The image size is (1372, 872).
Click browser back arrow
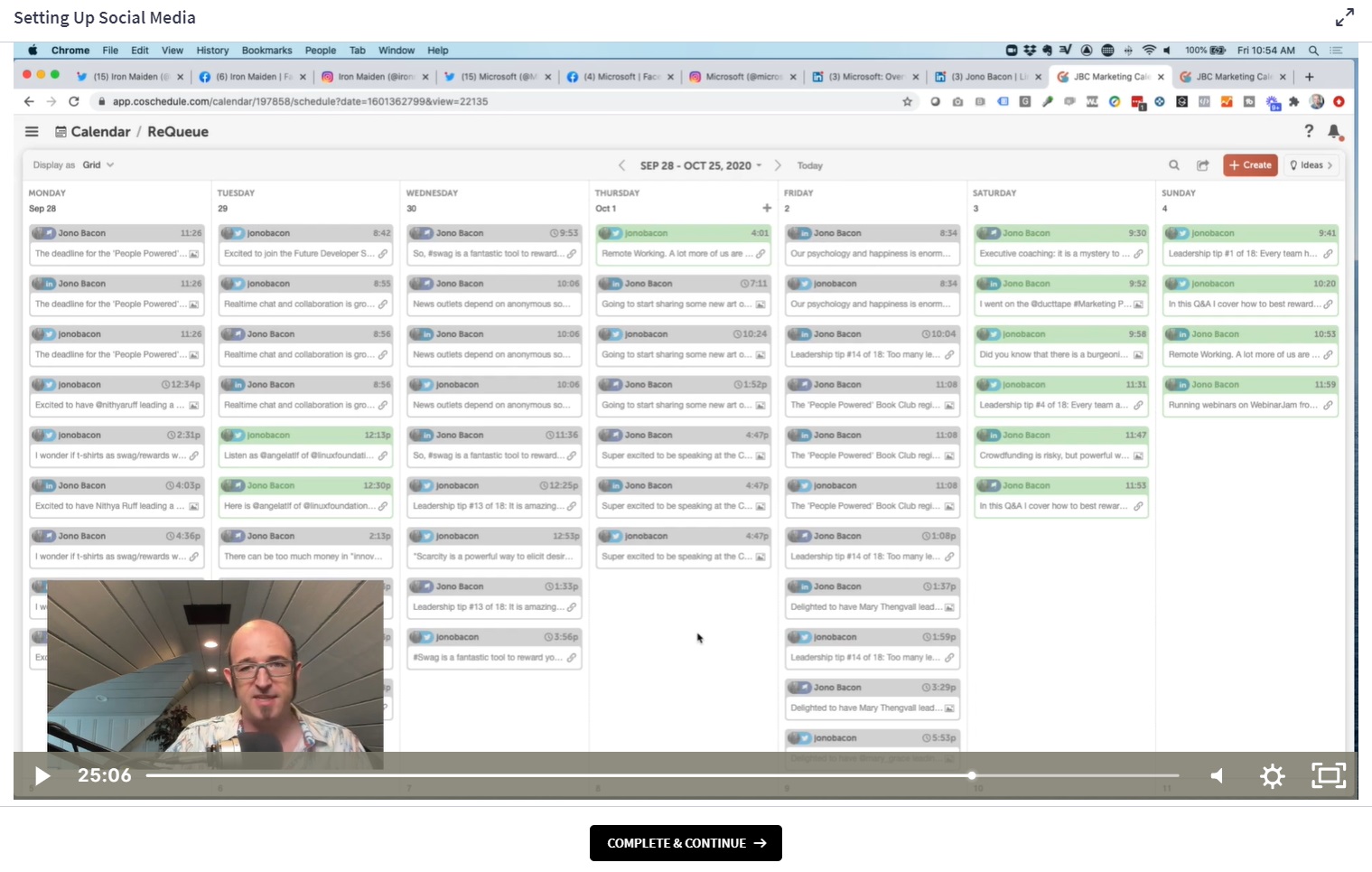pos(29,101)
